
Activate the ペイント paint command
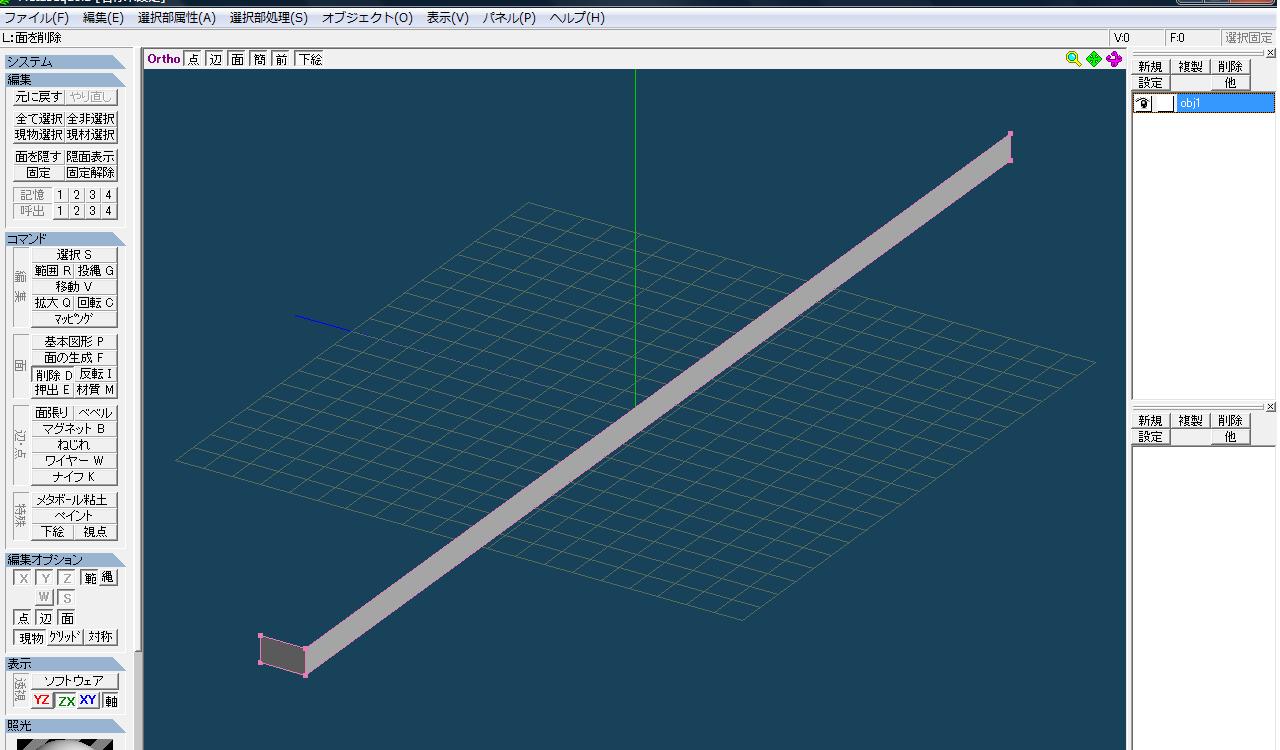(74, 516)
